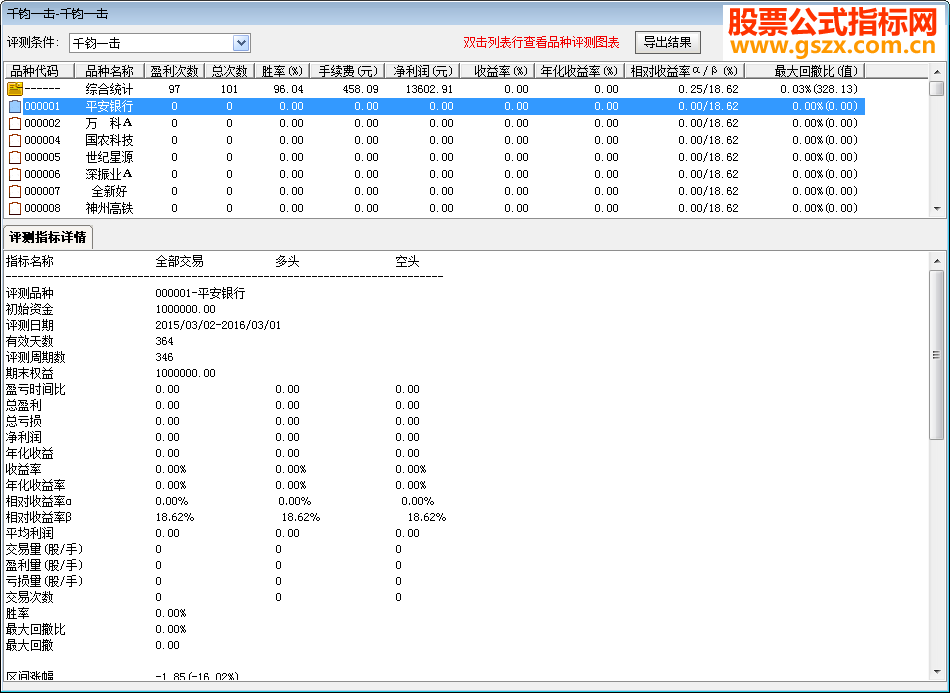Click stock code 000004
The height and width of the screenshot is (693, 950).
pyautogui.click(x=42, y=140)
